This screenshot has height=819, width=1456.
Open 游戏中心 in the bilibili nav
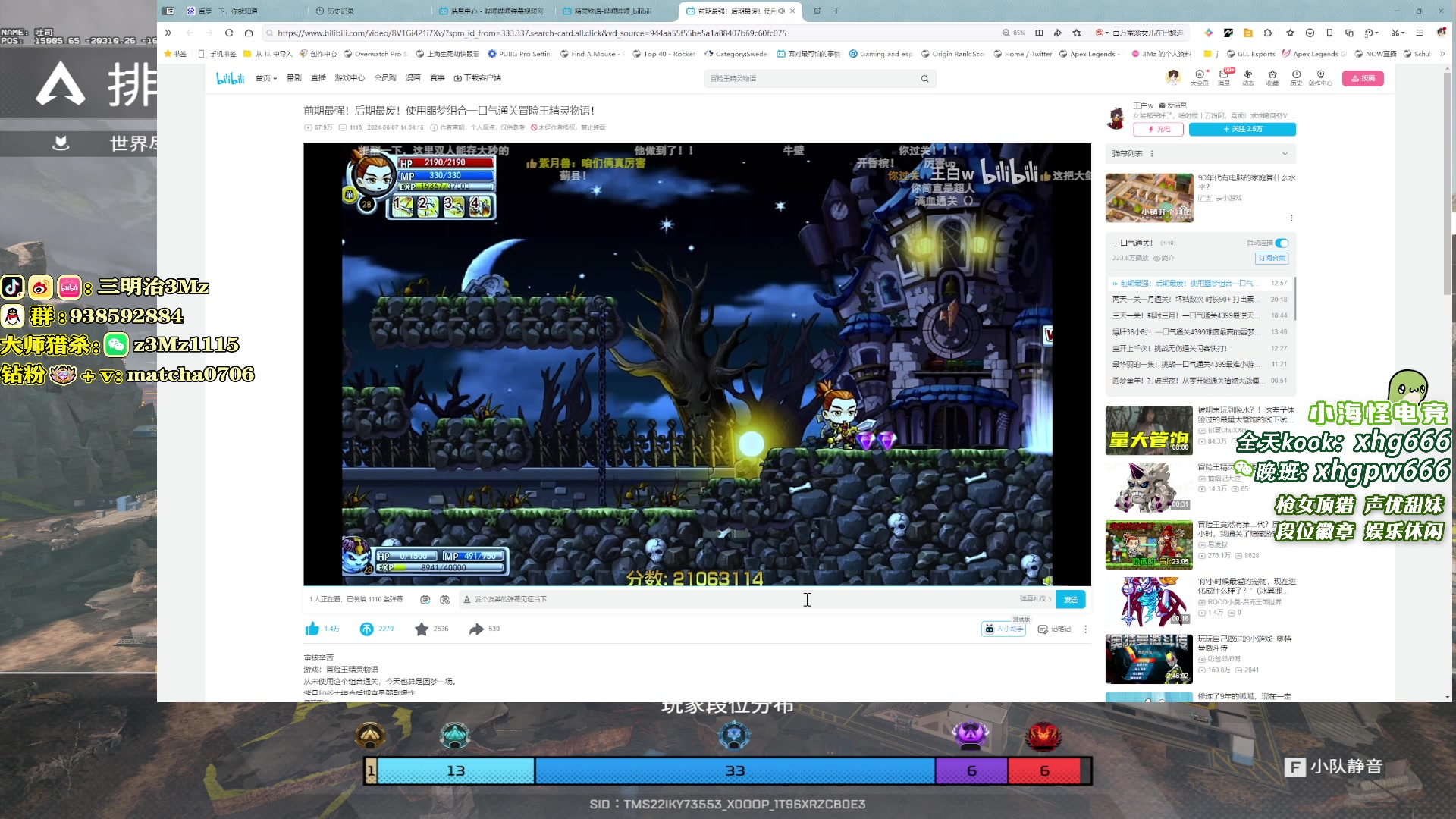(x=350, y=78)
